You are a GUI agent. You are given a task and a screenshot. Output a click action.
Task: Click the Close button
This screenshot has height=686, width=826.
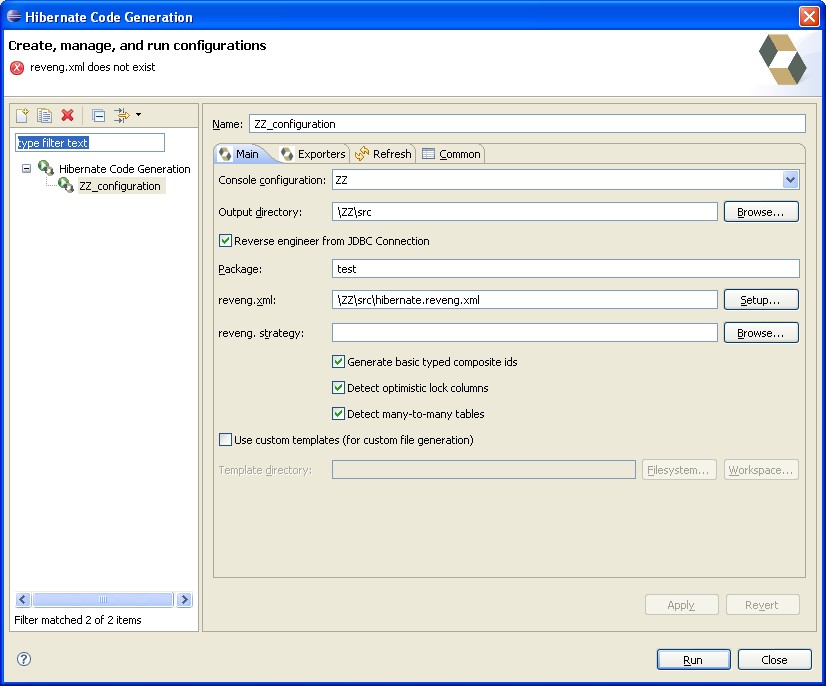pyautogui.click(x=774, y=660)
